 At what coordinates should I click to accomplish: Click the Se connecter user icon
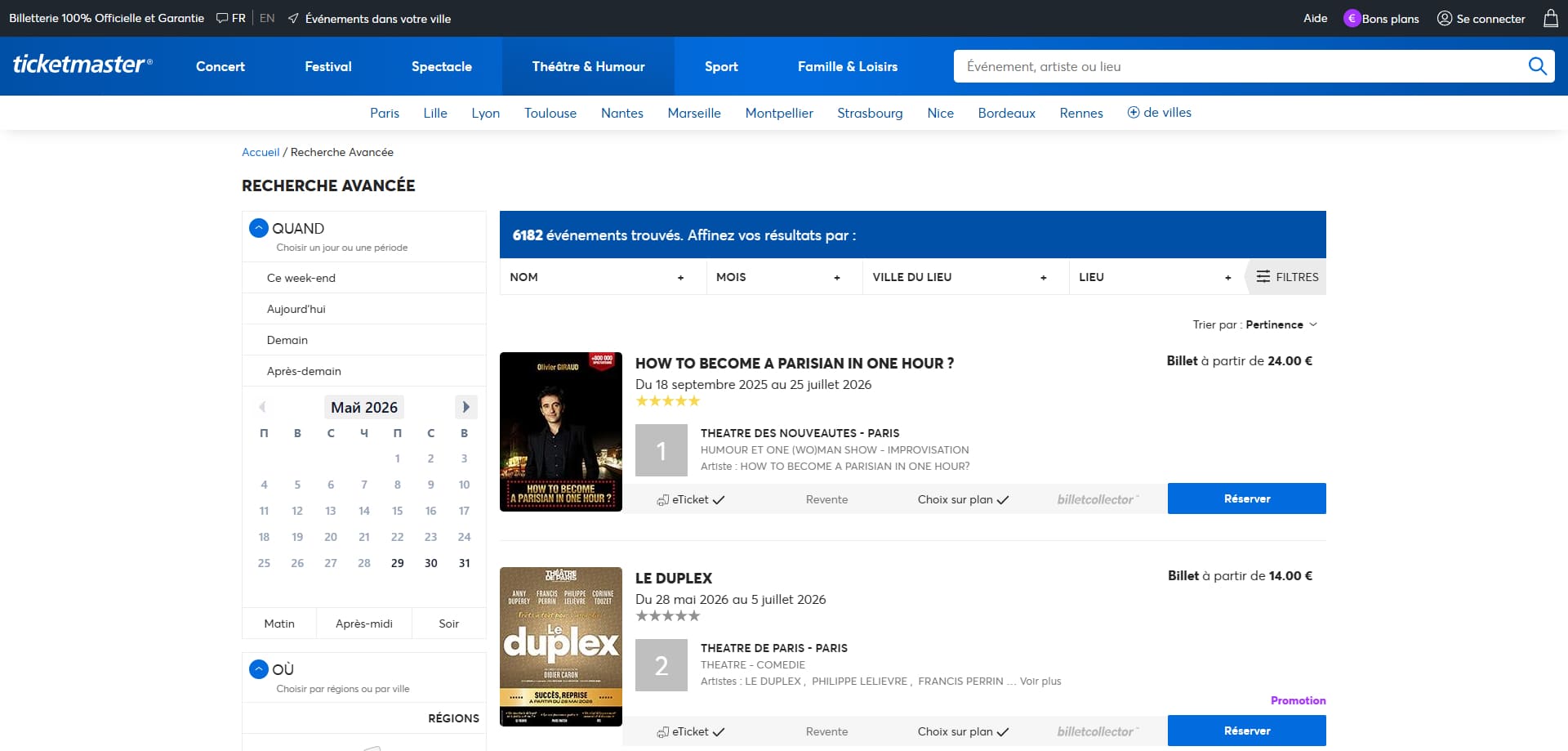(1445, 18)
